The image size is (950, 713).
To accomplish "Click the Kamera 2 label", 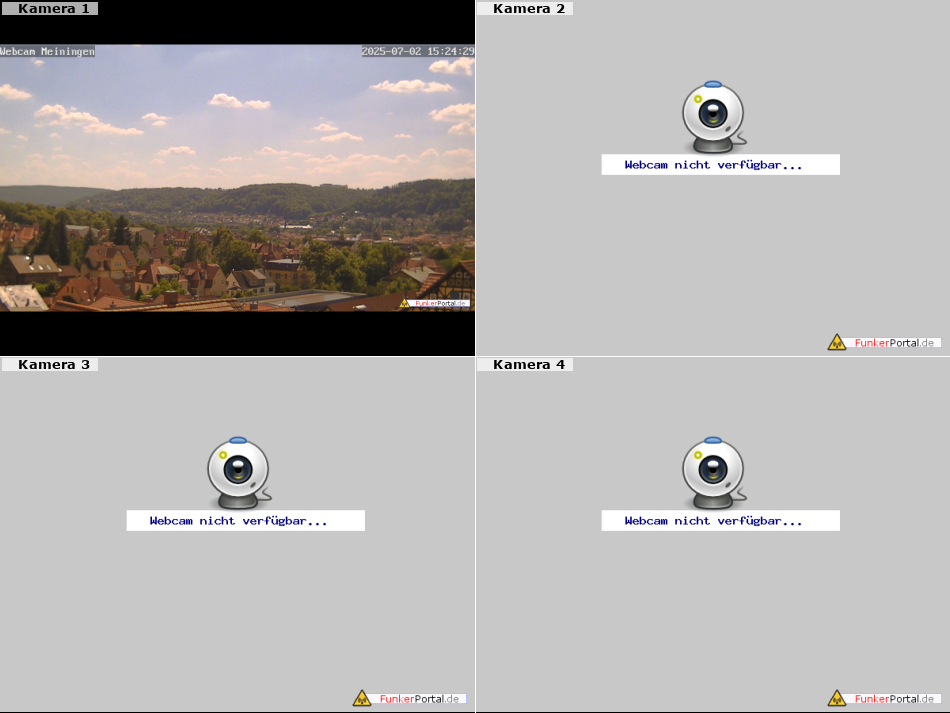I will [525, 8].
